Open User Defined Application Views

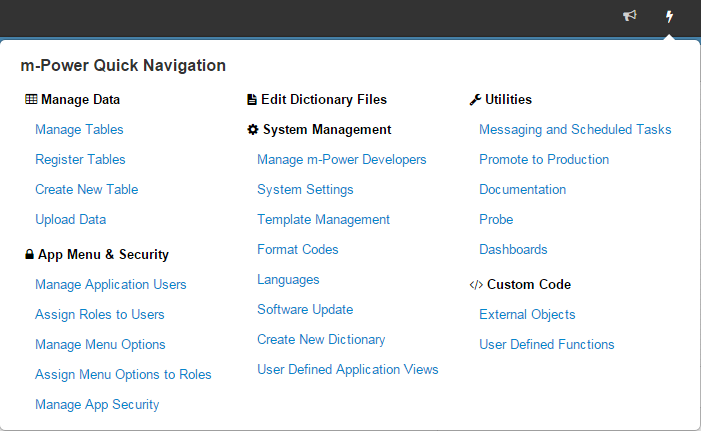pyautogui.click(x=347, y=369)
